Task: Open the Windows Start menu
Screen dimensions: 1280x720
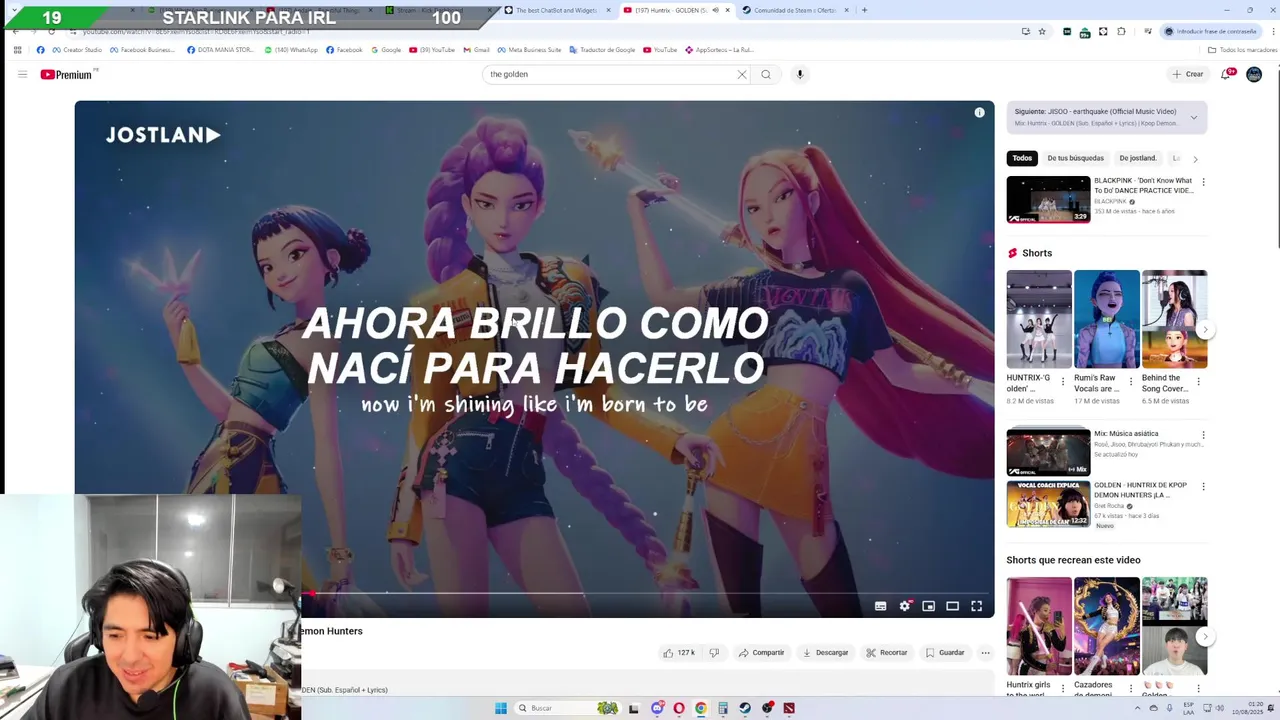Action: (x=501, y=708)
